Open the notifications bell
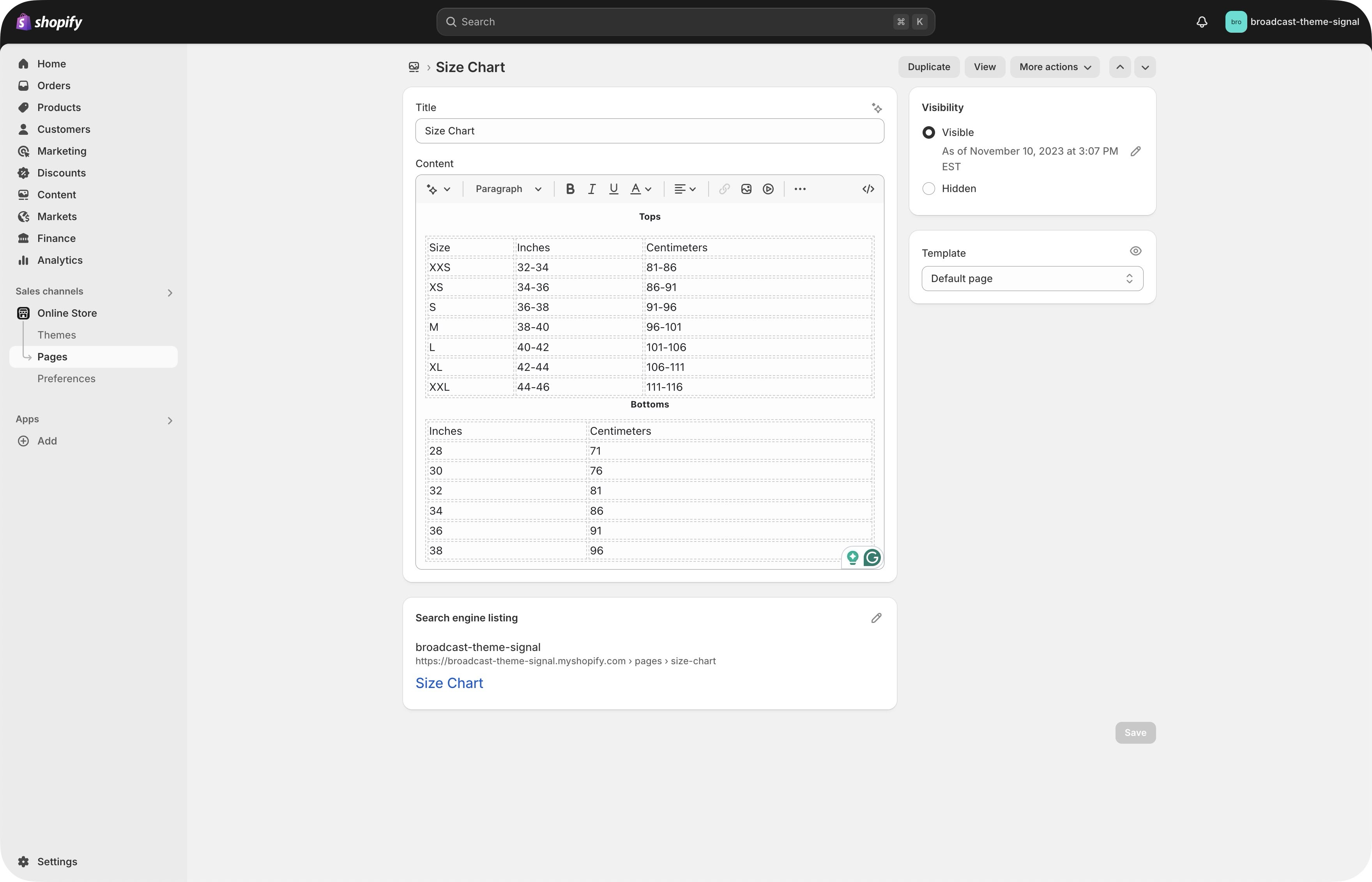The image size is (1372, 882). click(x=1201, y=22)
